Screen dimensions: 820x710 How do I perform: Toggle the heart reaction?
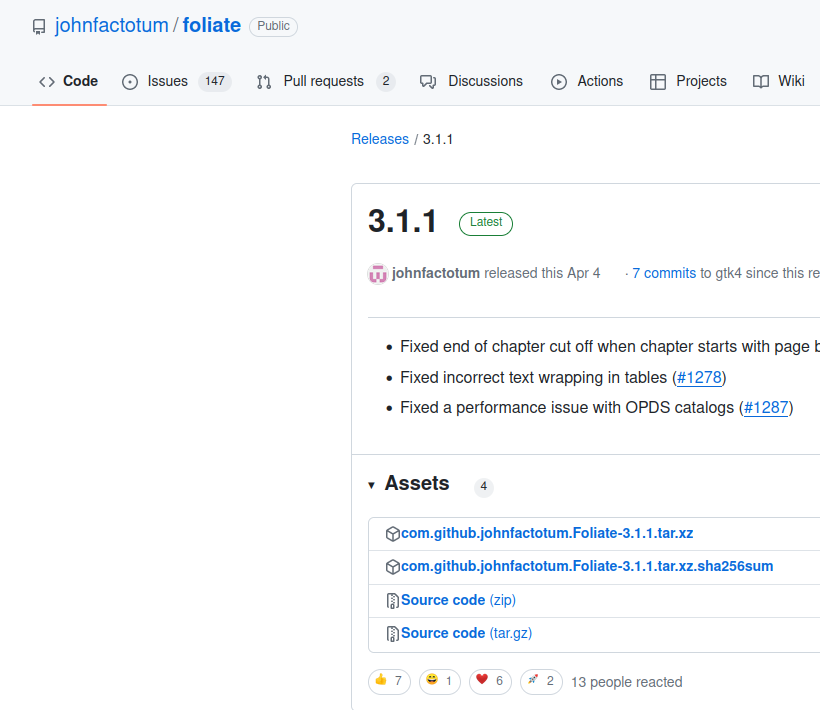click(x=490, y=682)
